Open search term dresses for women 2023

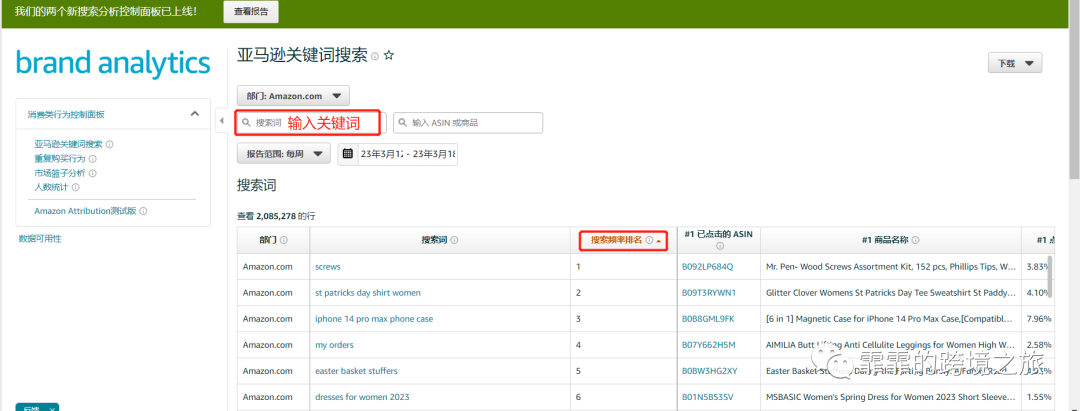[x=362, y=397]
